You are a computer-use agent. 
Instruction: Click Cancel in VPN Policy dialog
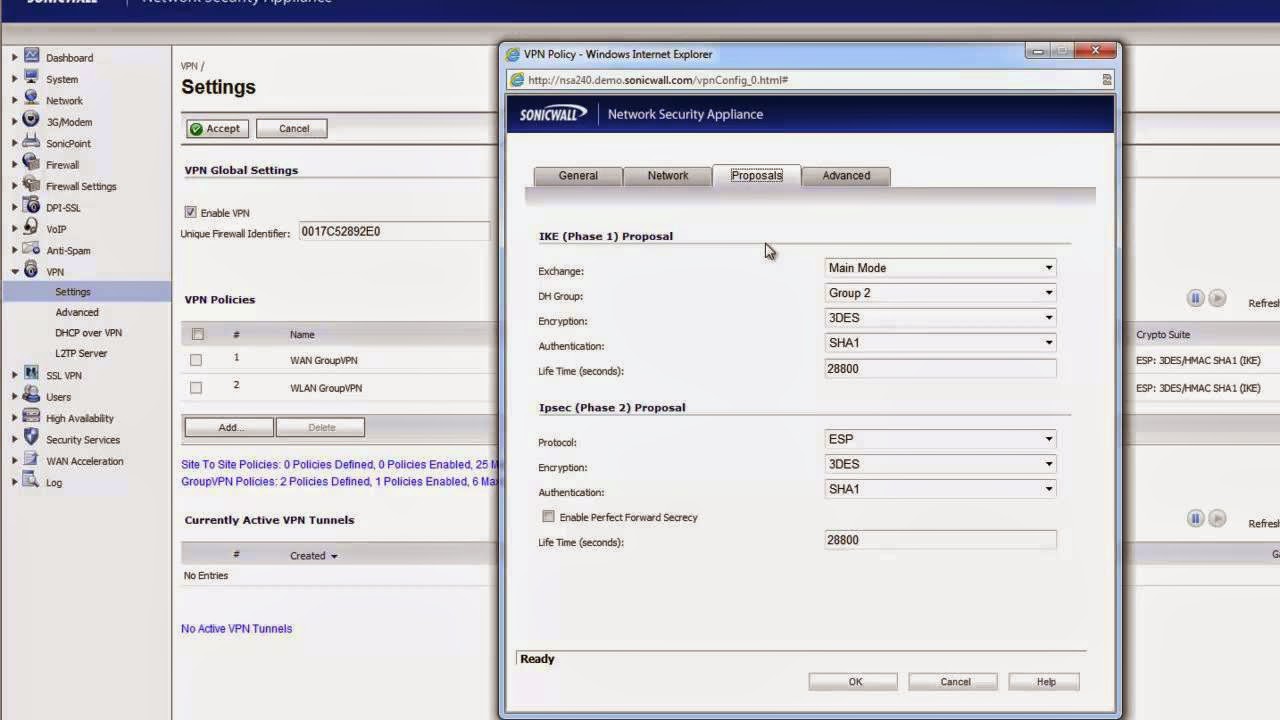[x=955, y=682]
